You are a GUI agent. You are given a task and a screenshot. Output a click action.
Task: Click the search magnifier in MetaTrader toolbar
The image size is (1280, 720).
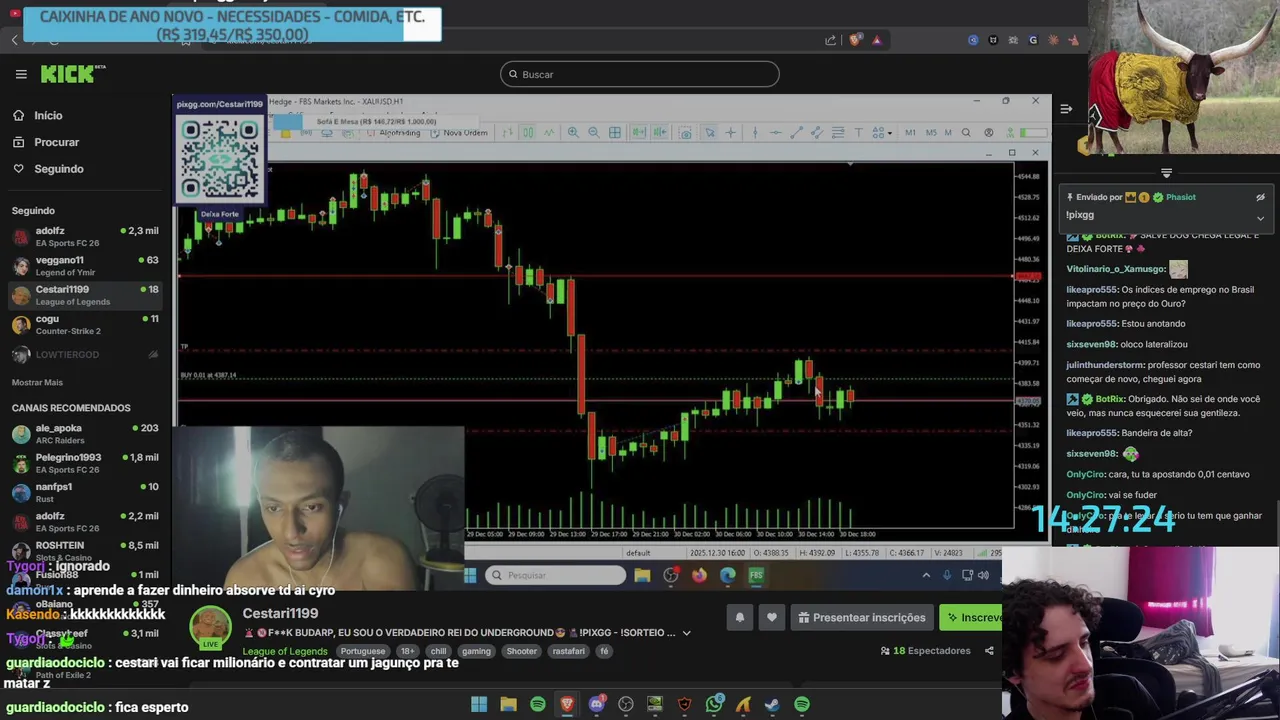click(966, 132)
